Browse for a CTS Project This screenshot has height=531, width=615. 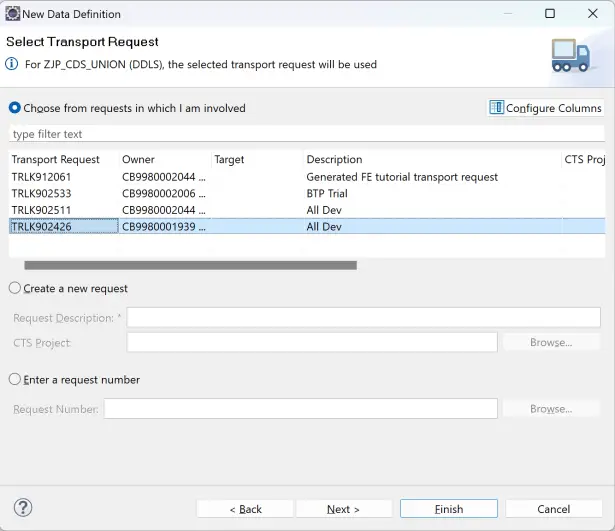click(x=551, y=342)
